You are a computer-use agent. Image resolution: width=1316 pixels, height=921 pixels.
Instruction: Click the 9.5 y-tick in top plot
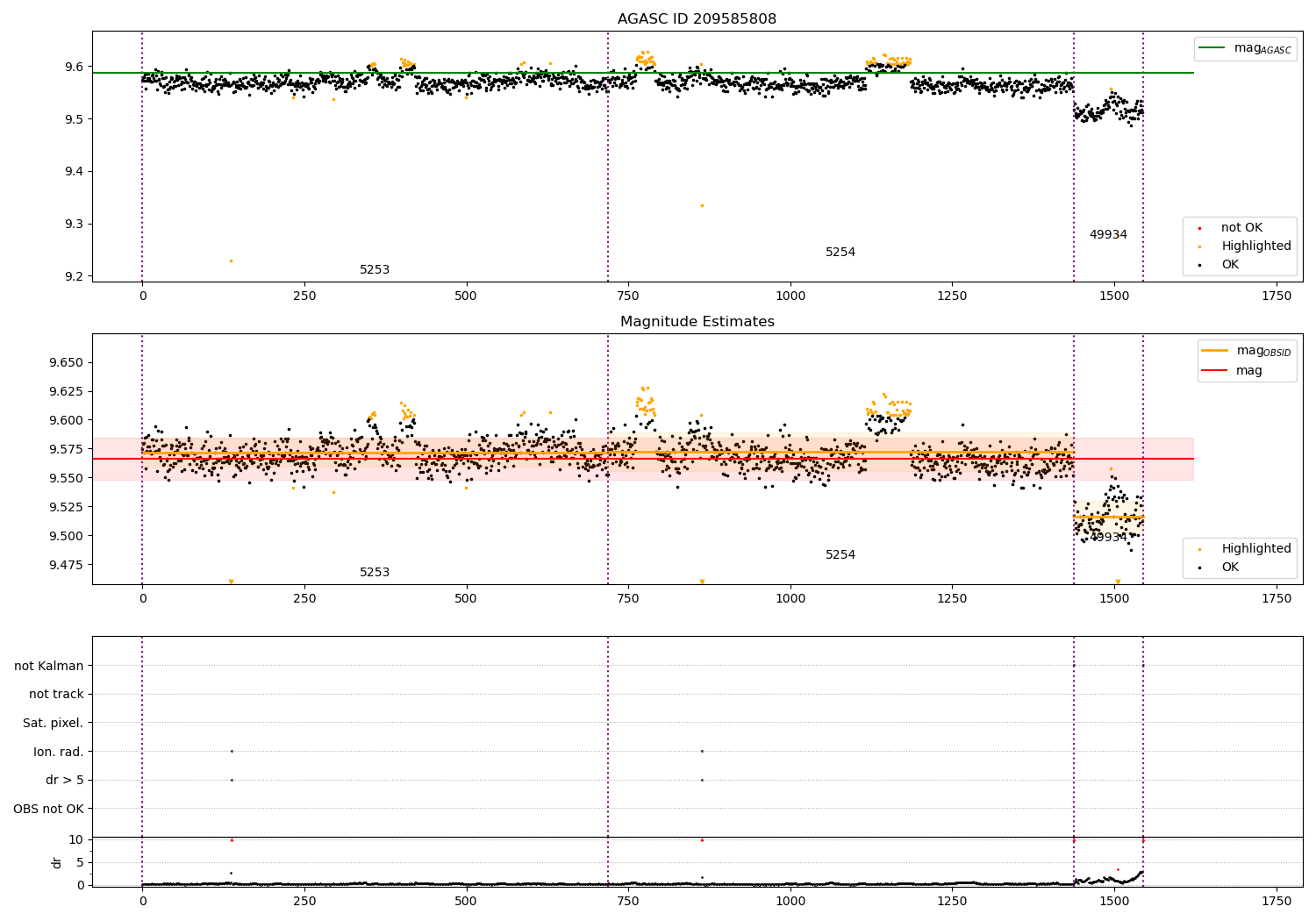[x=75, y=119]
